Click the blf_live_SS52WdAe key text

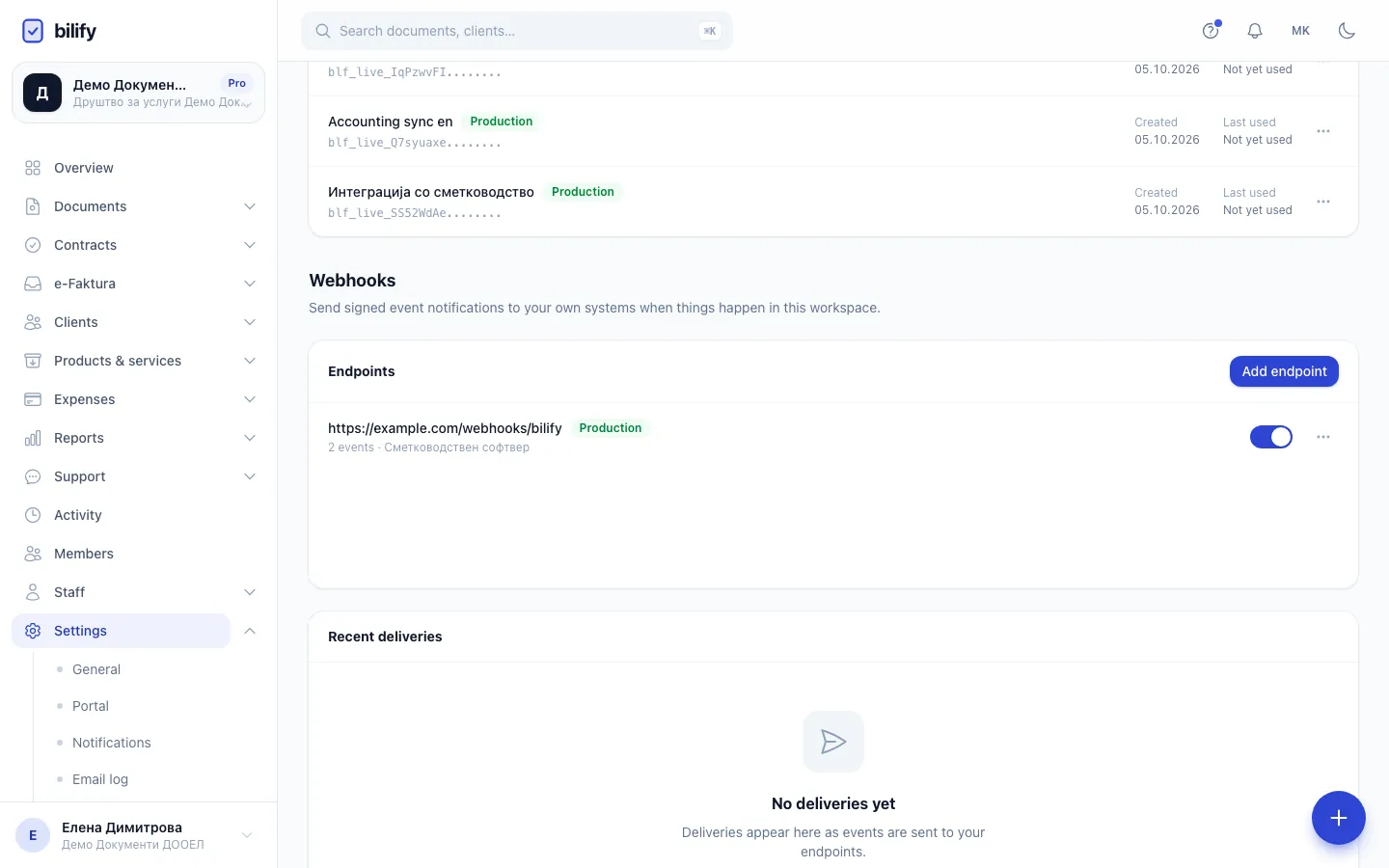click(415, 213)
